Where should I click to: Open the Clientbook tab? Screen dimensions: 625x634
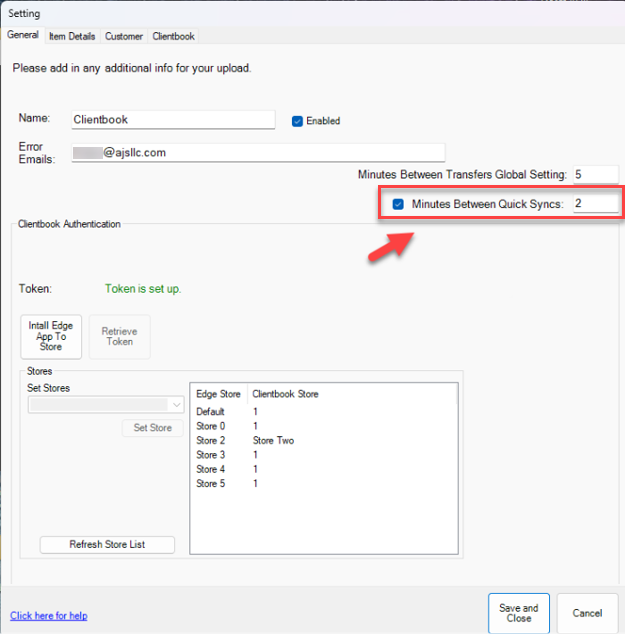click(173, 36)
